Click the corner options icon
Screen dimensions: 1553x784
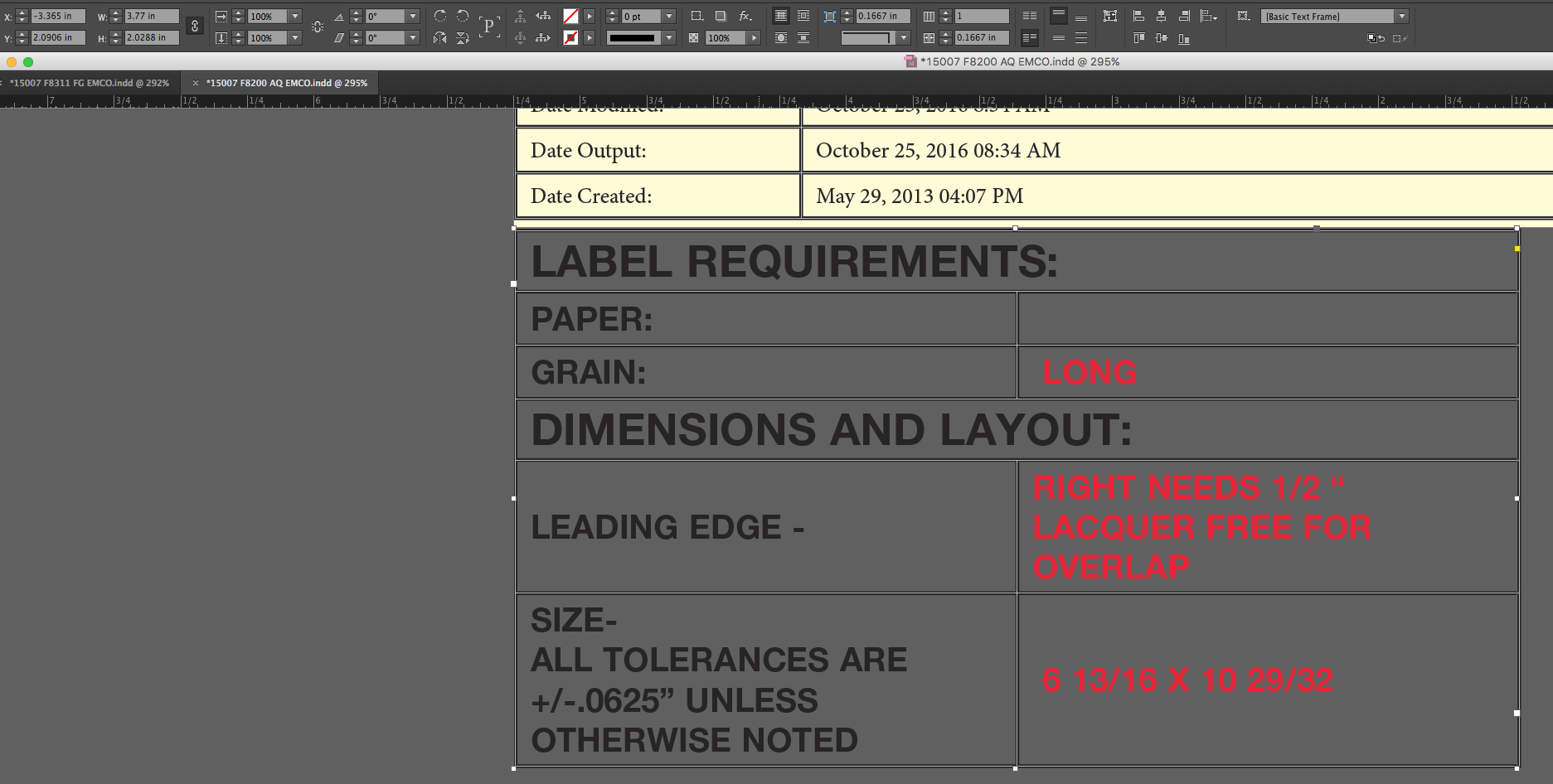(697, 16)
